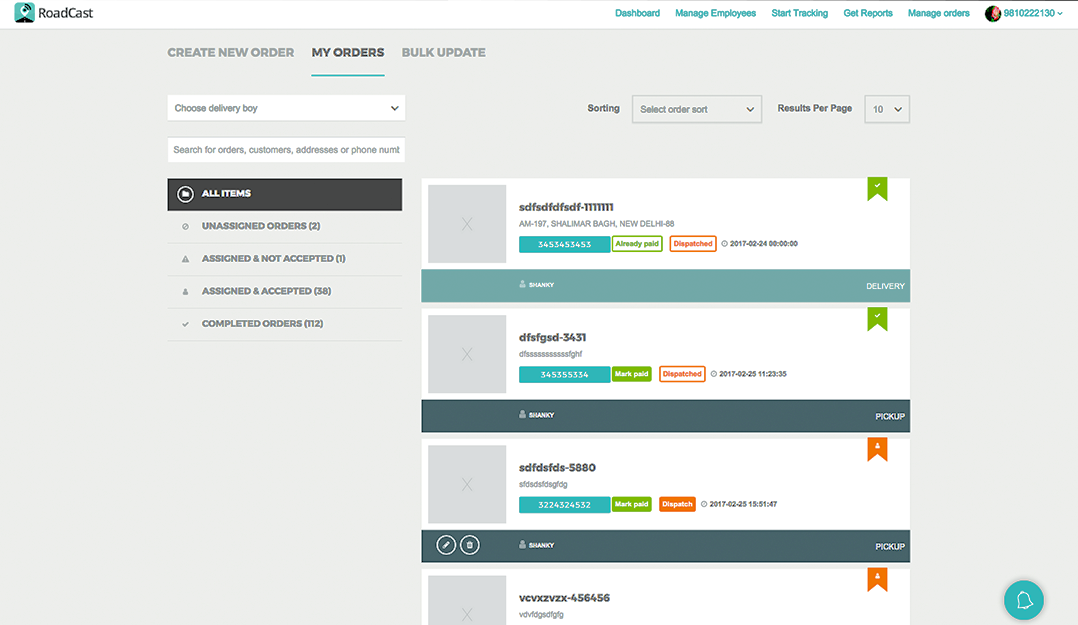Click the user avatar next to 9810222130
The image size is (1078, 625).
[x=993, y=13]
